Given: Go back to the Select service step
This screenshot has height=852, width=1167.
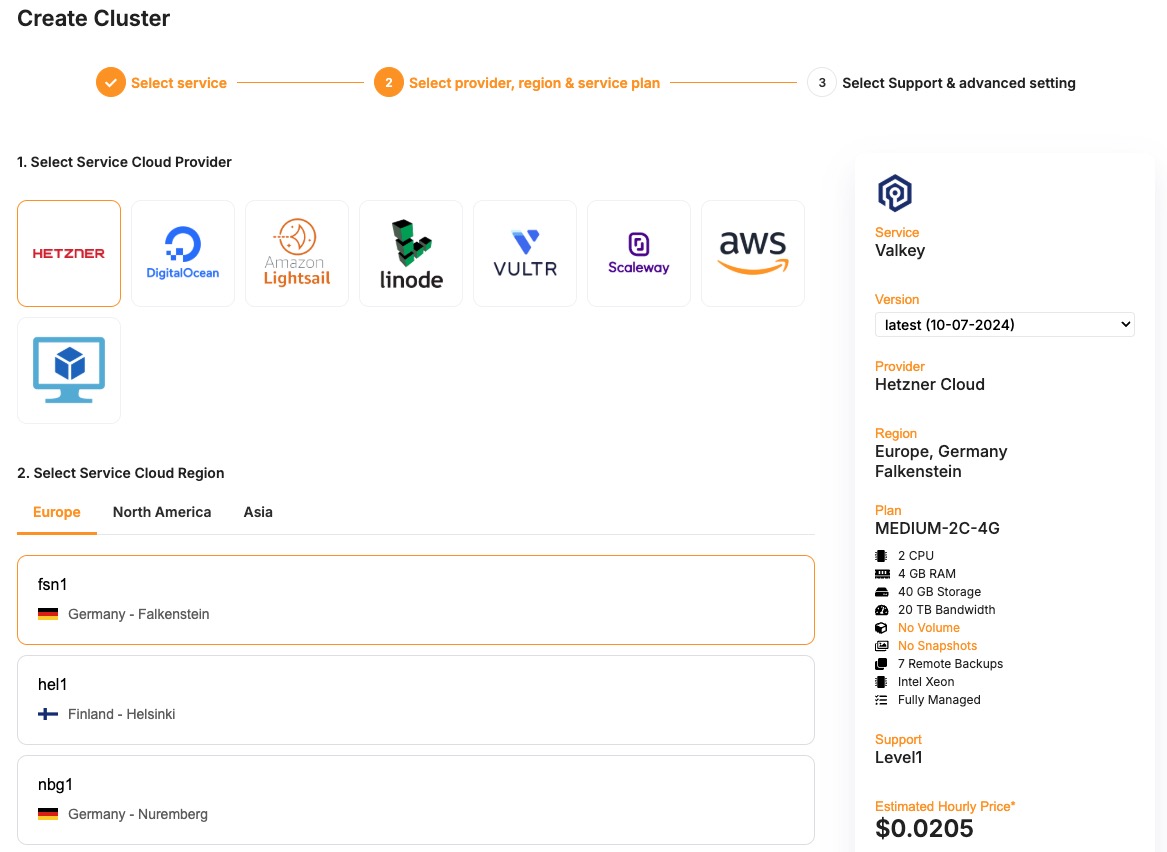Looking at the screenshot, I should (x=179, y=83).
